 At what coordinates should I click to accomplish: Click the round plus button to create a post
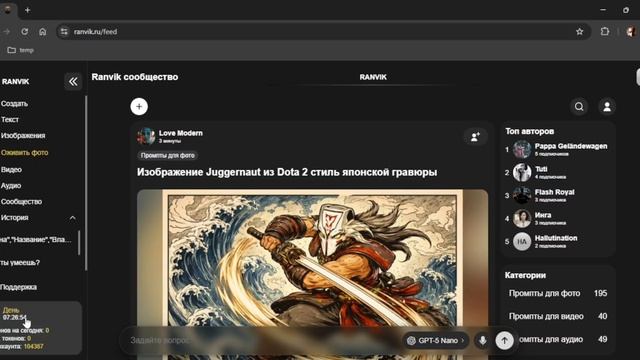139,107
